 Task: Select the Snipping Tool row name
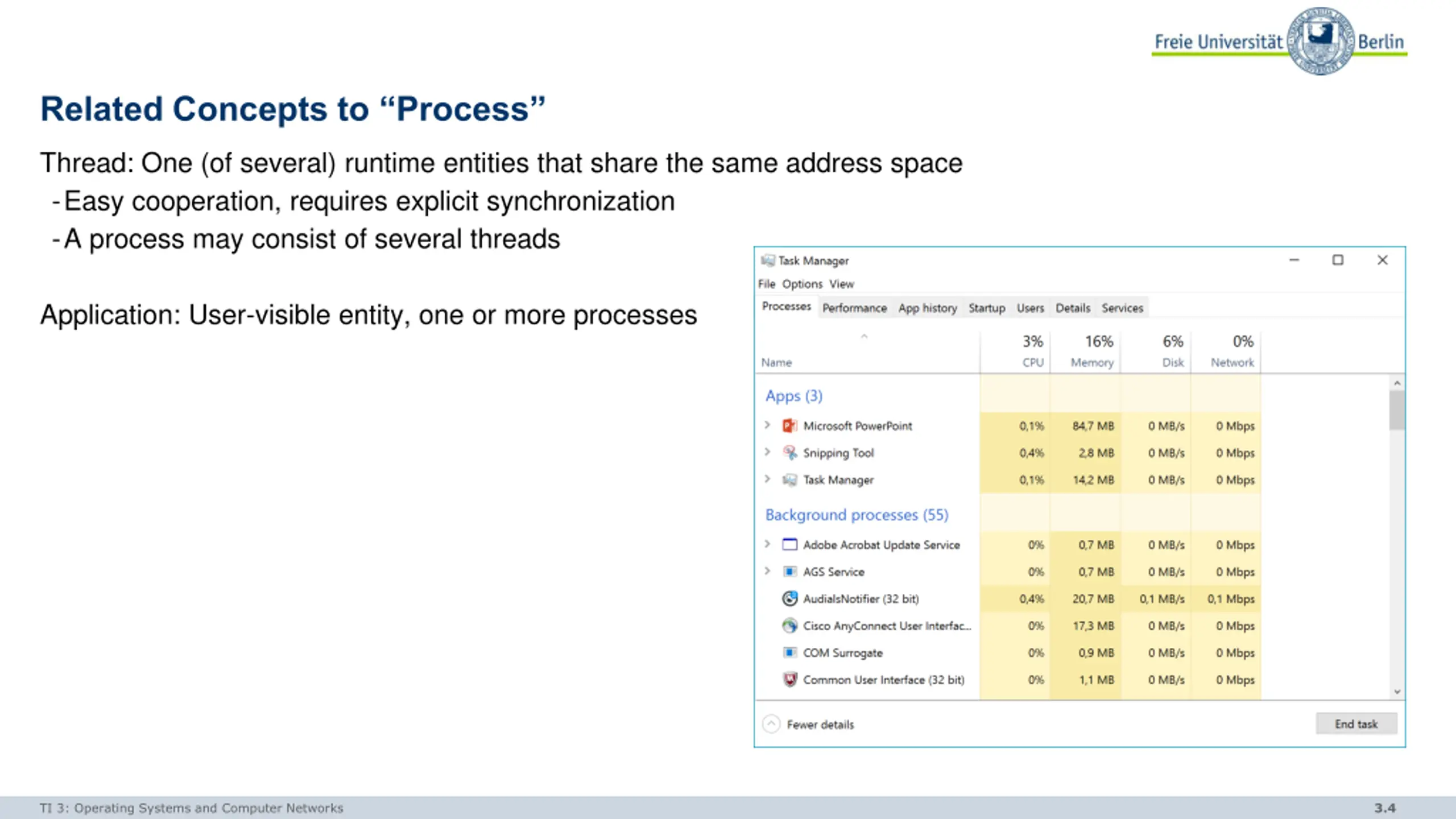click(838, 453)
